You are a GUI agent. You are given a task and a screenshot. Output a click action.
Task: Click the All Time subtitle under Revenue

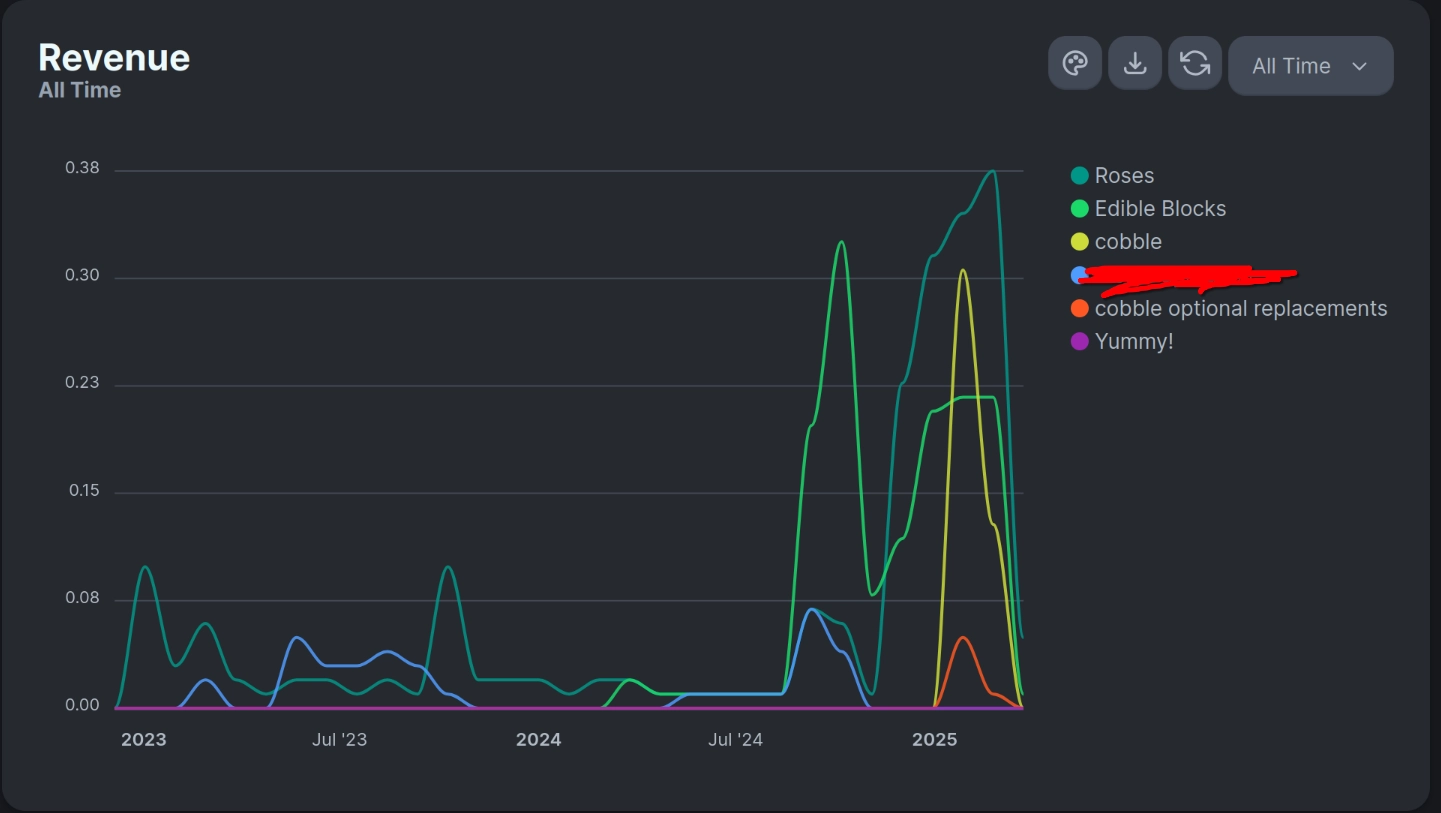click(80, 90)
